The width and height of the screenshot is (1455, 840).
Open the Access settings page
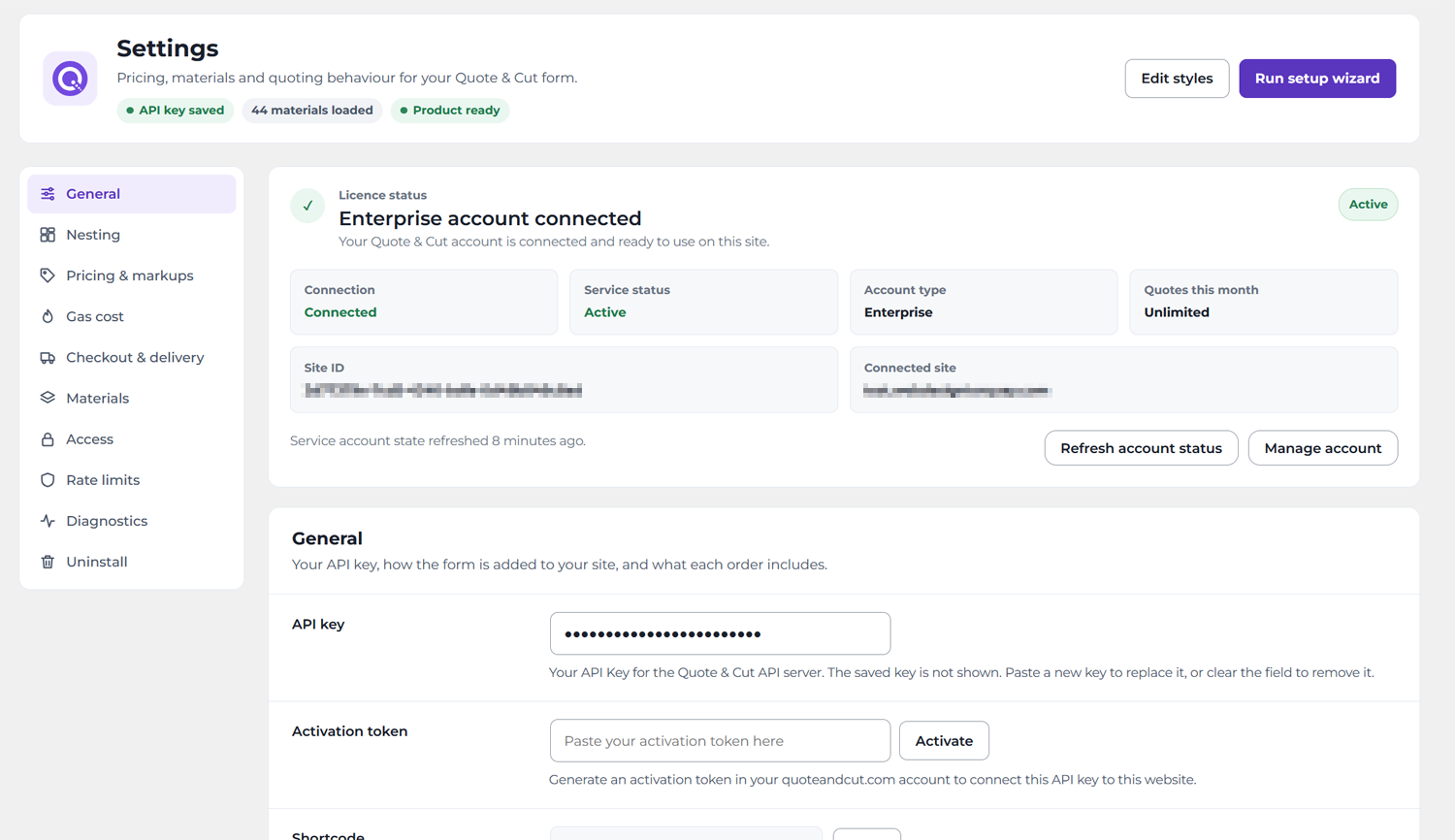coord(132,439)
